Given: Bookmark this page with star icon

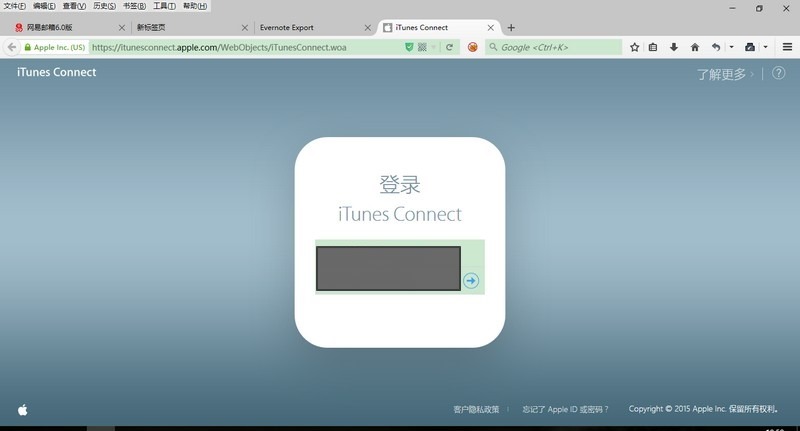Looking at the screenshot, I should click(634, 47).
